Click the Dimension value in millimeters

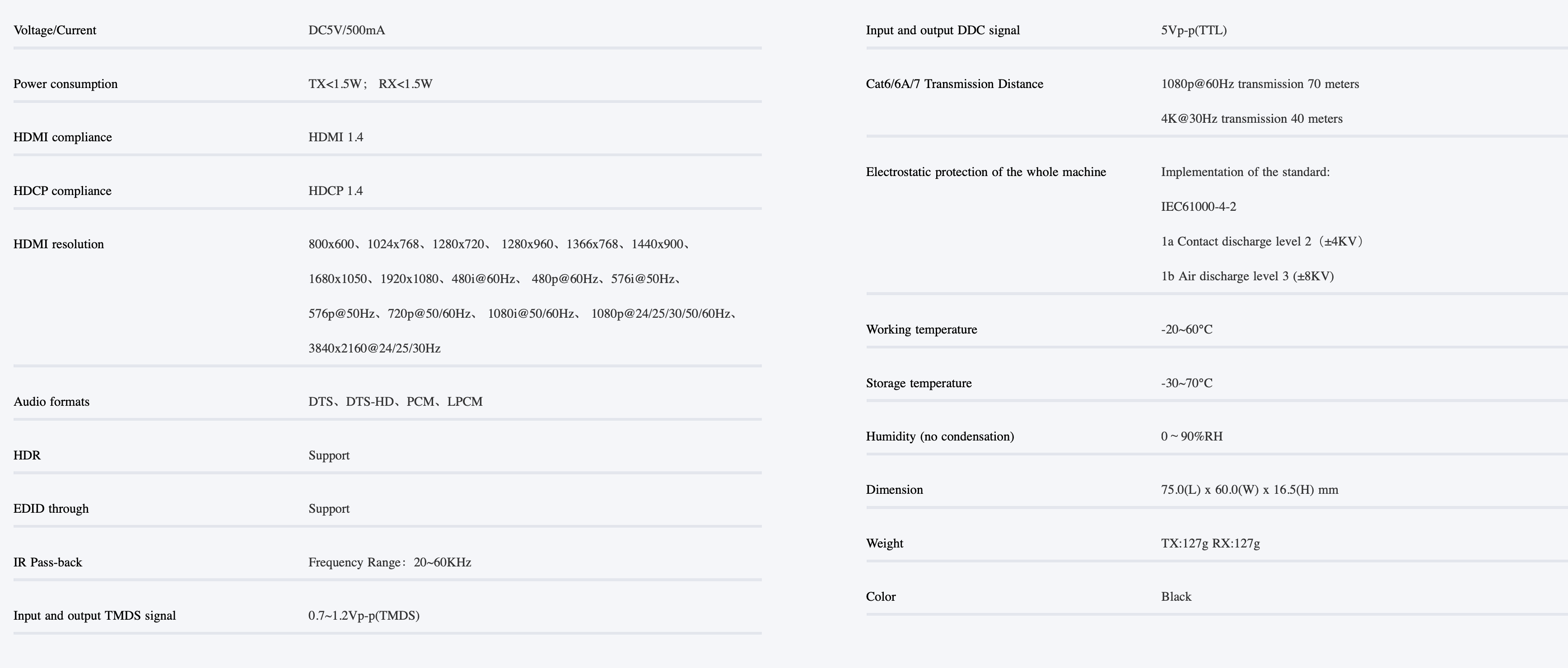pos(1249,490)
